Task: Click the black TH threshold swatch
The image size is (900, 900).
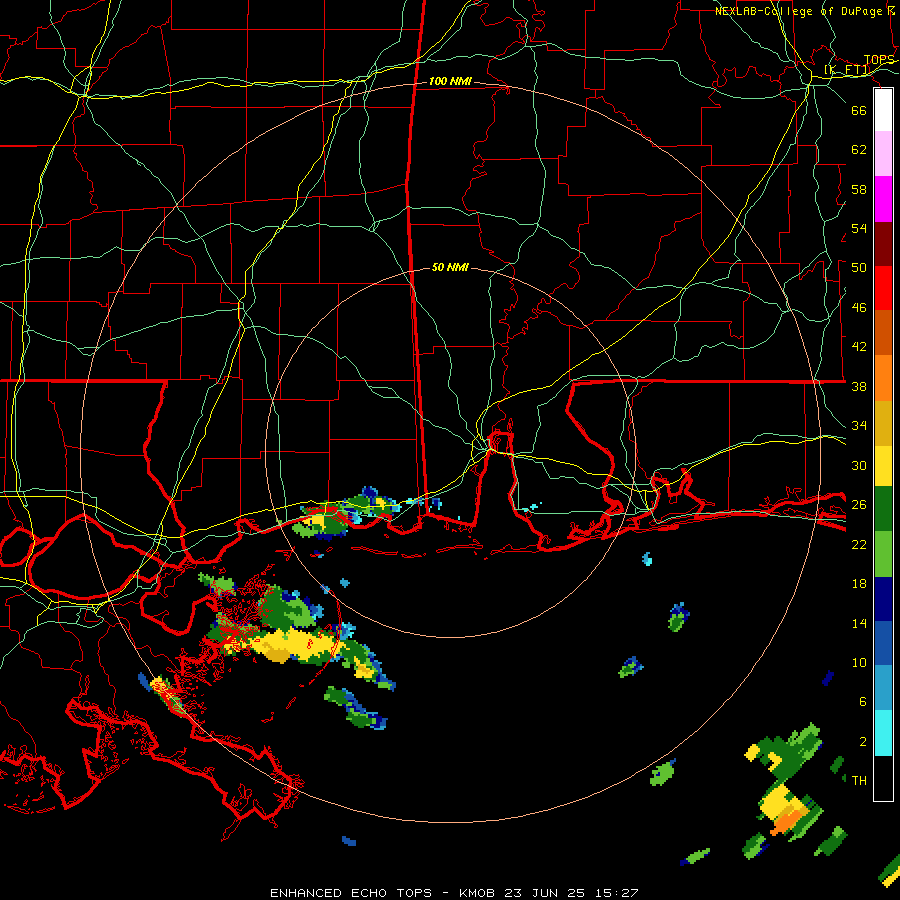Action: coord(883,778)
